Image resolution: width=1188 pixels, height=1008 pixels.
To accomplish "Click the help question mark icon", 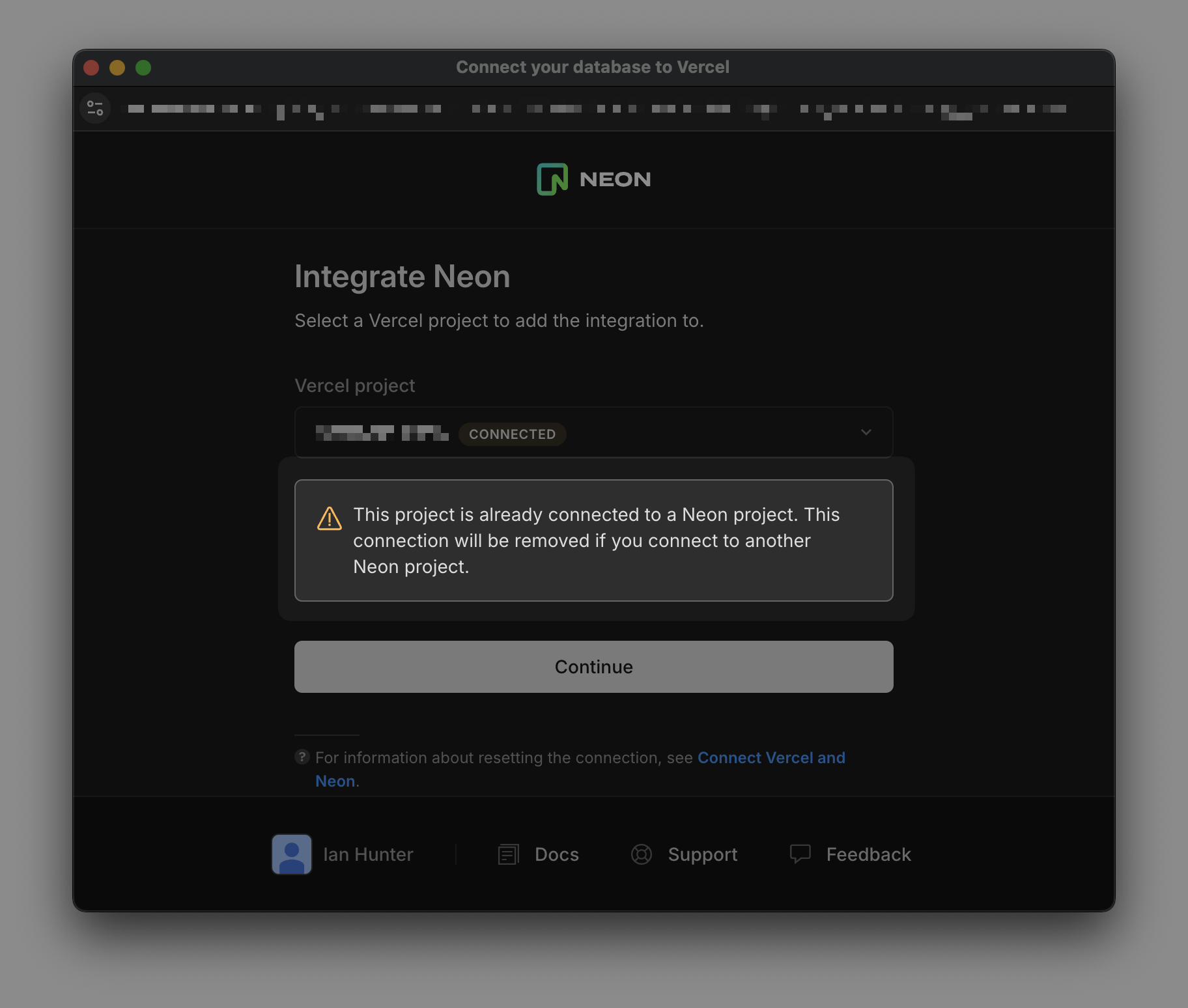I will (x=302, y=757).
